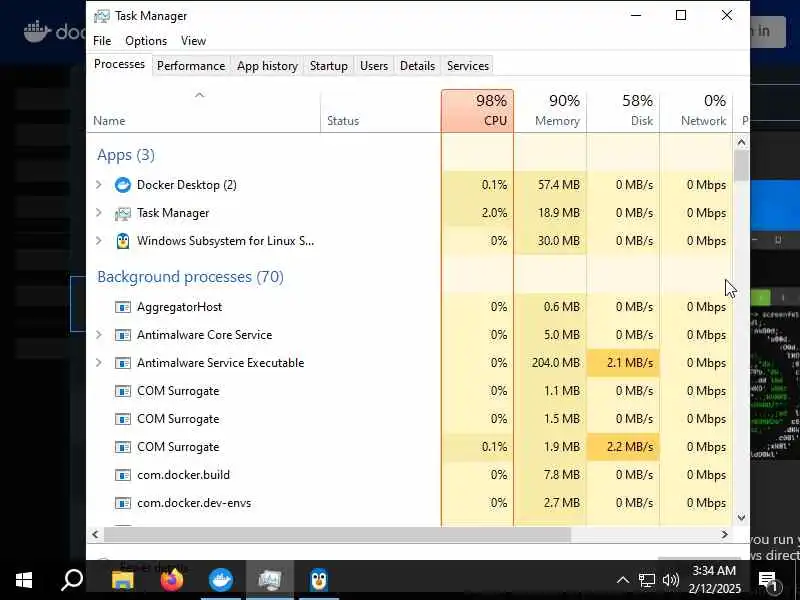The image size is (800, 600).
Task: Show hidden system tray icons
Action: tap(622, 580)
